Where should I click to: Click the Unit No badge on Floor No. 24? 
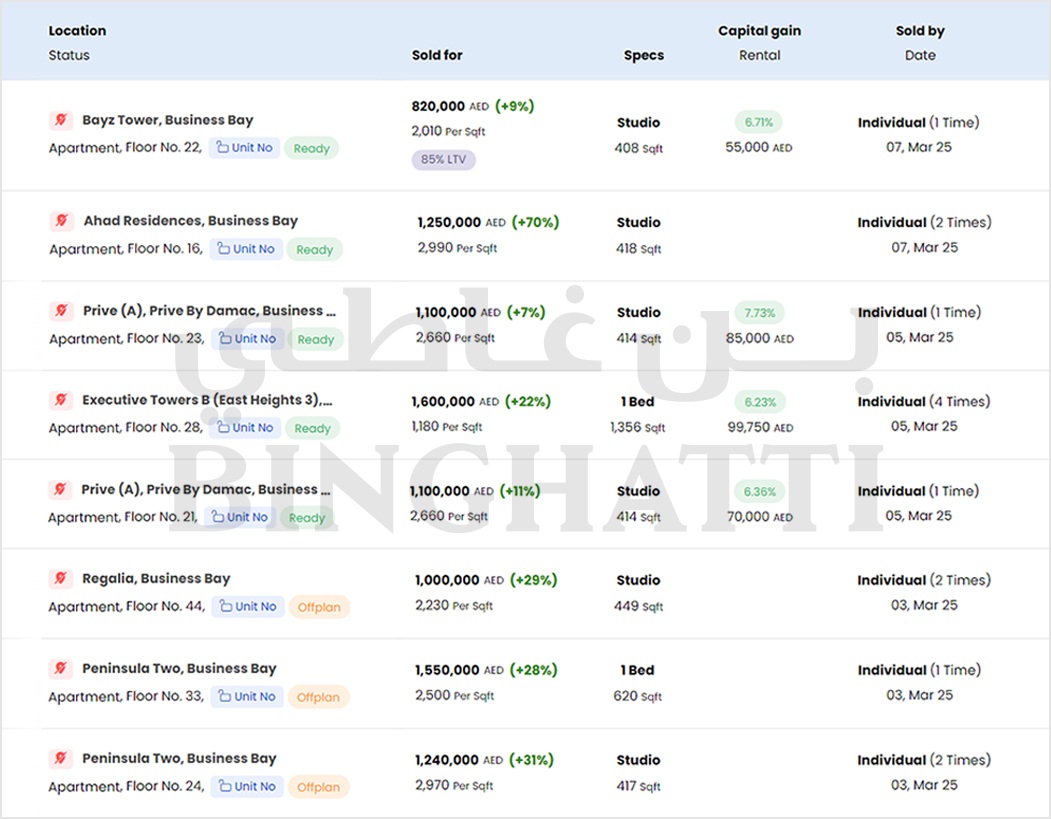(x=247, y=787)
